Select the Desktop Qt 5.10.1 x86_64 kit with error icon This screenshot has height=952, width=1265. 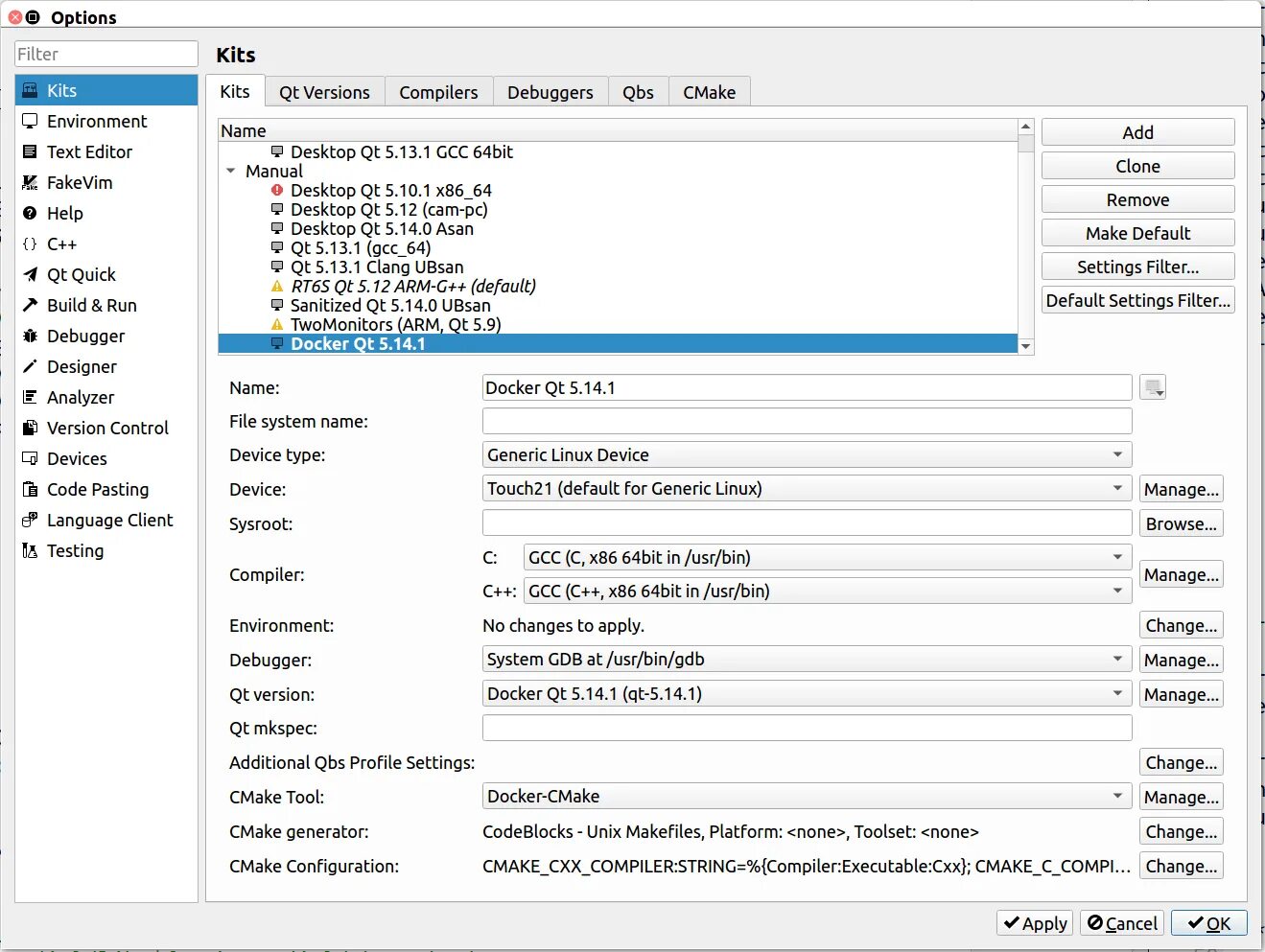[x=618, y=190]
